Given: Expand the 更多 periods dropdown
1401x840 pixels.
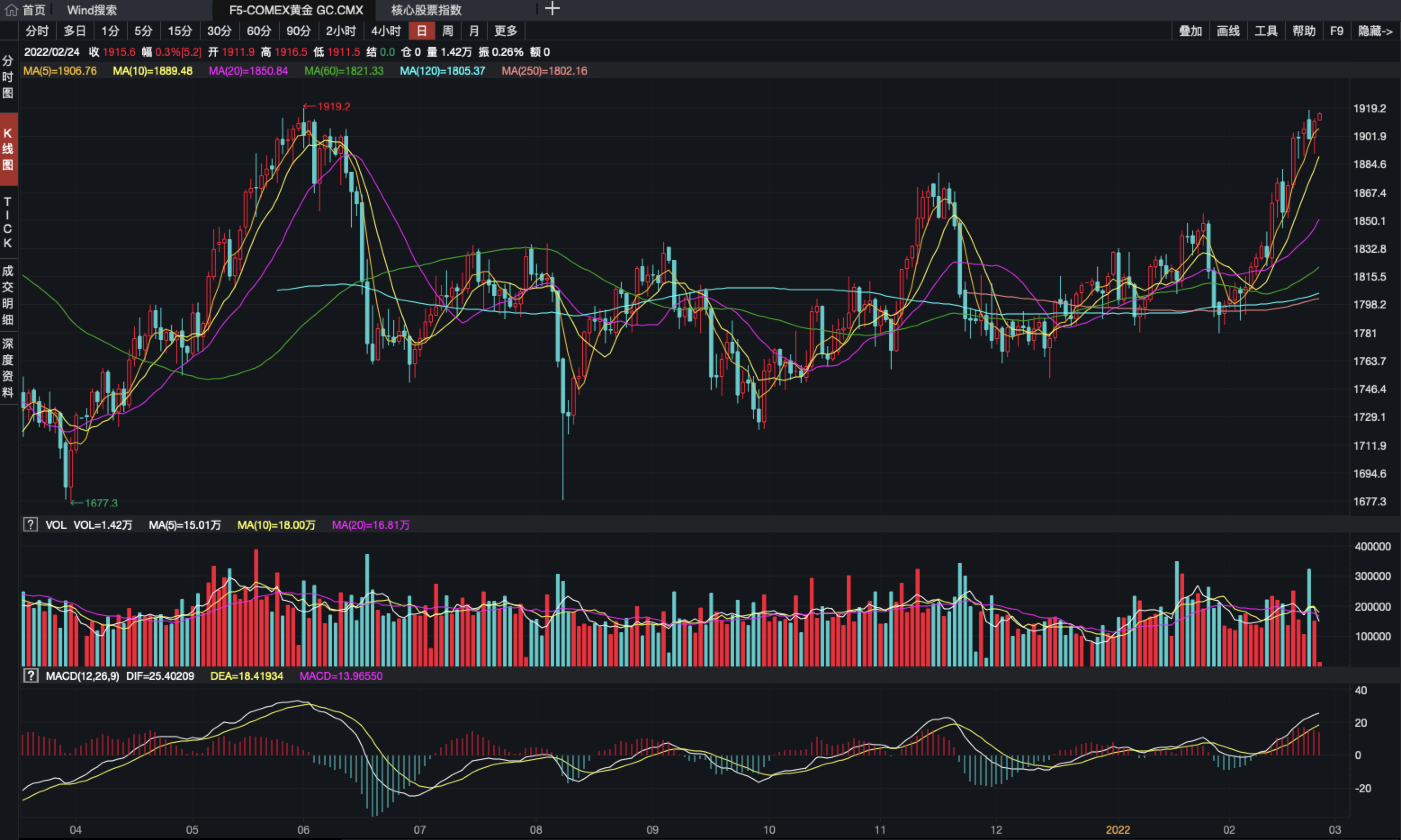Looking at the screenshot, I should (505, 31).
